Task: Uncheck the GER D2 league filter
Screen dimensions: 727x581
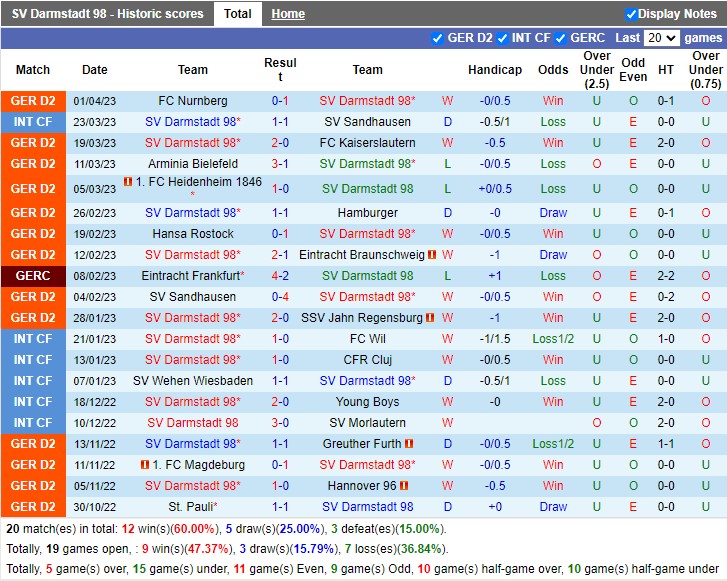Action: click(x=437, y=38)
